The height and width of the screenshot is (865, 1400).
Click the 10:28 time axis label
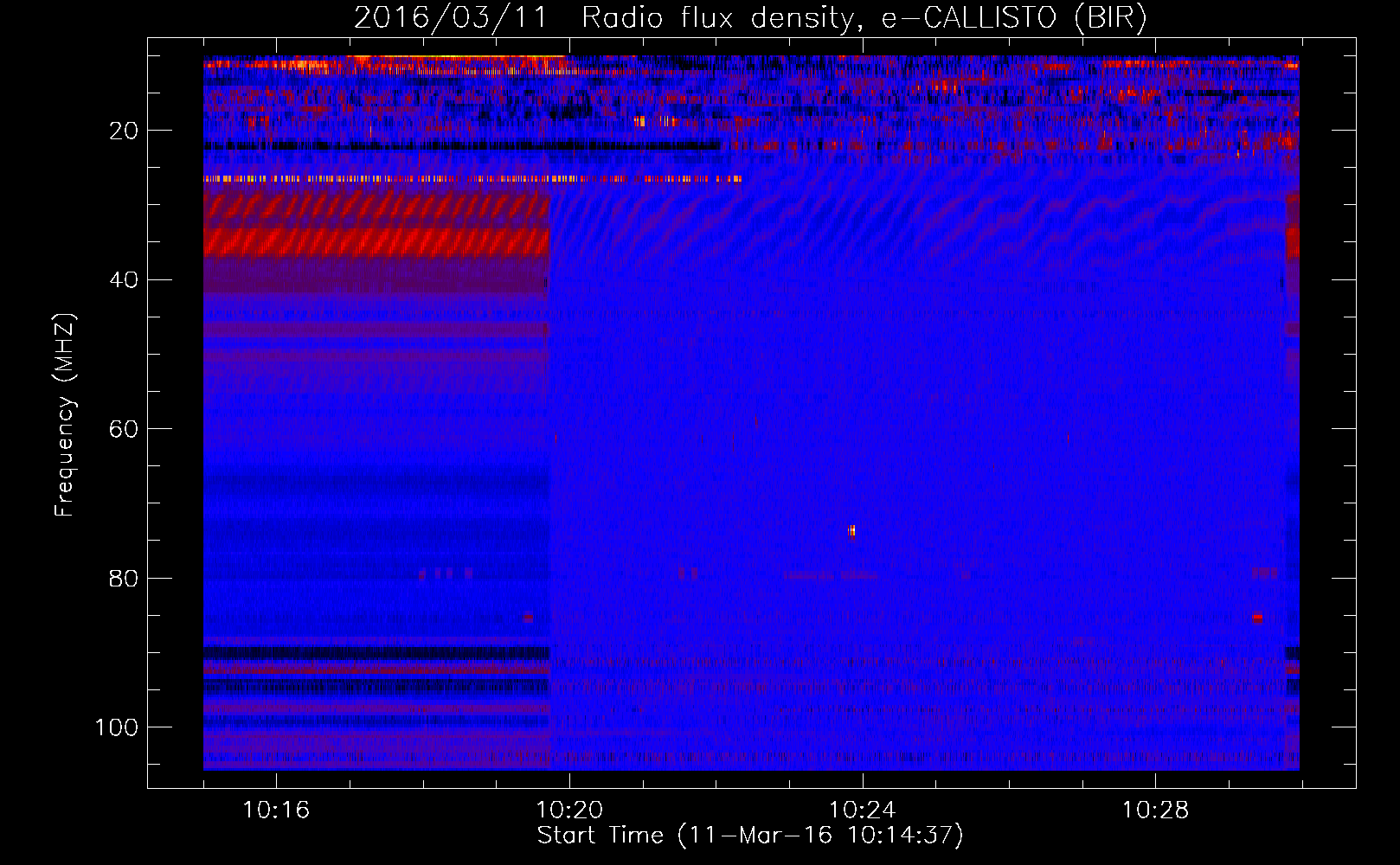click(1156, 811)
